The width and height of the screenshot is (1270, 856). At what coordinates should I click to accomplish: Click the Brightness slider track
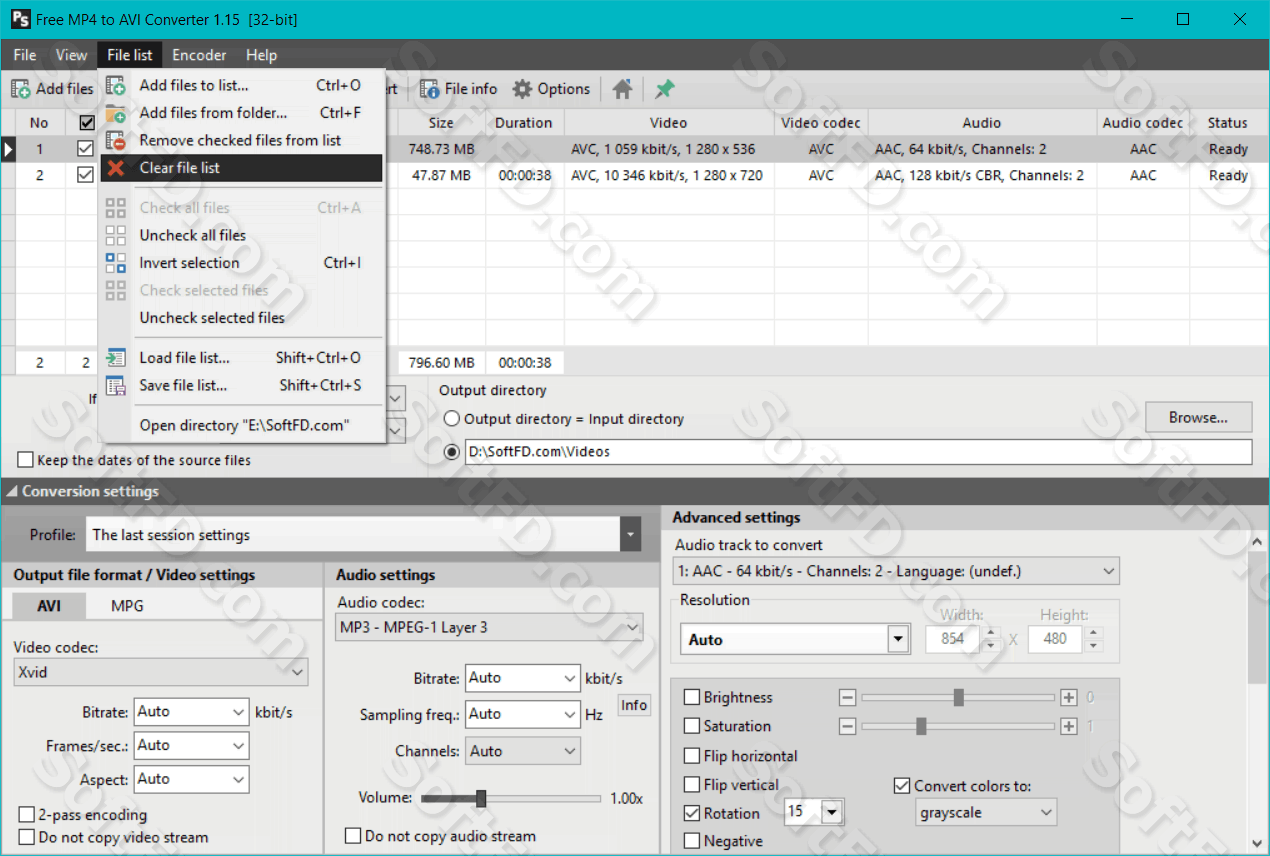958,697
